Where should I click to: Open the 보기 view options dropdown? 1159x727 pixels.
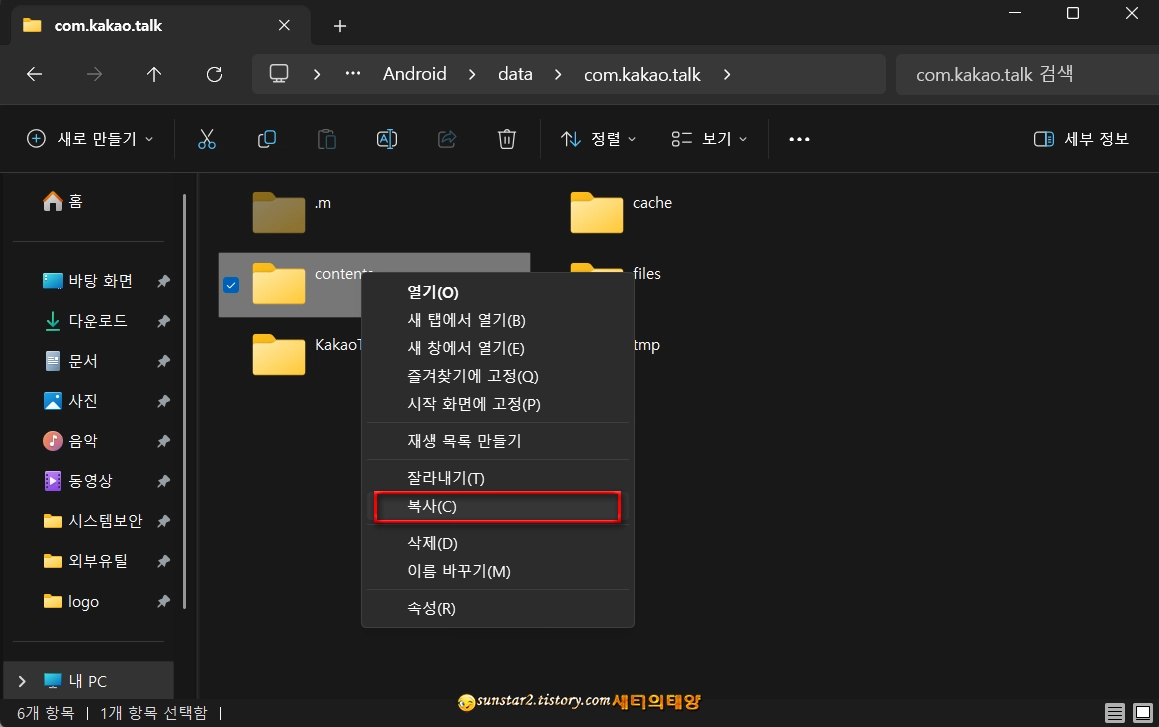click(709, 139)
